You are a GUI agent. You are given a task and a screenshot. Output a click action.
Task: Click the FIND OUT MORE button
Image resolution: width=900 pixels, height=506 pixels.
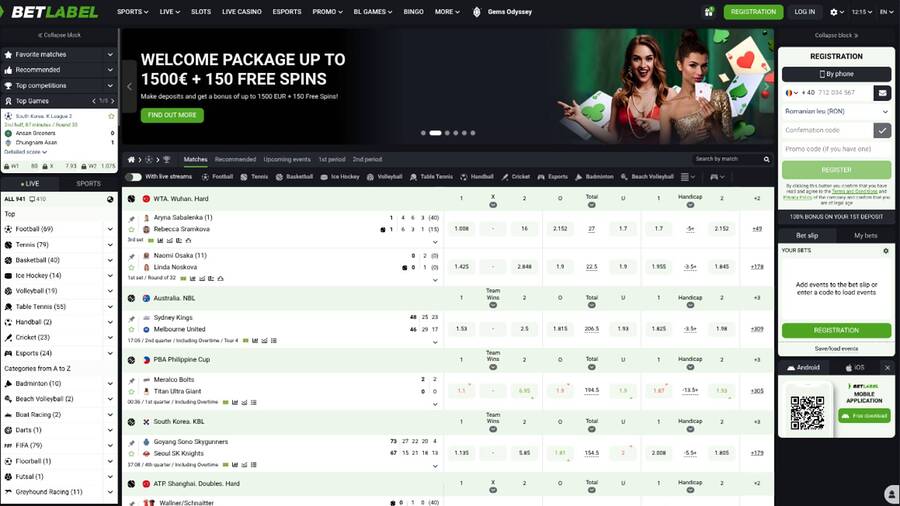(x=172, y=115)
